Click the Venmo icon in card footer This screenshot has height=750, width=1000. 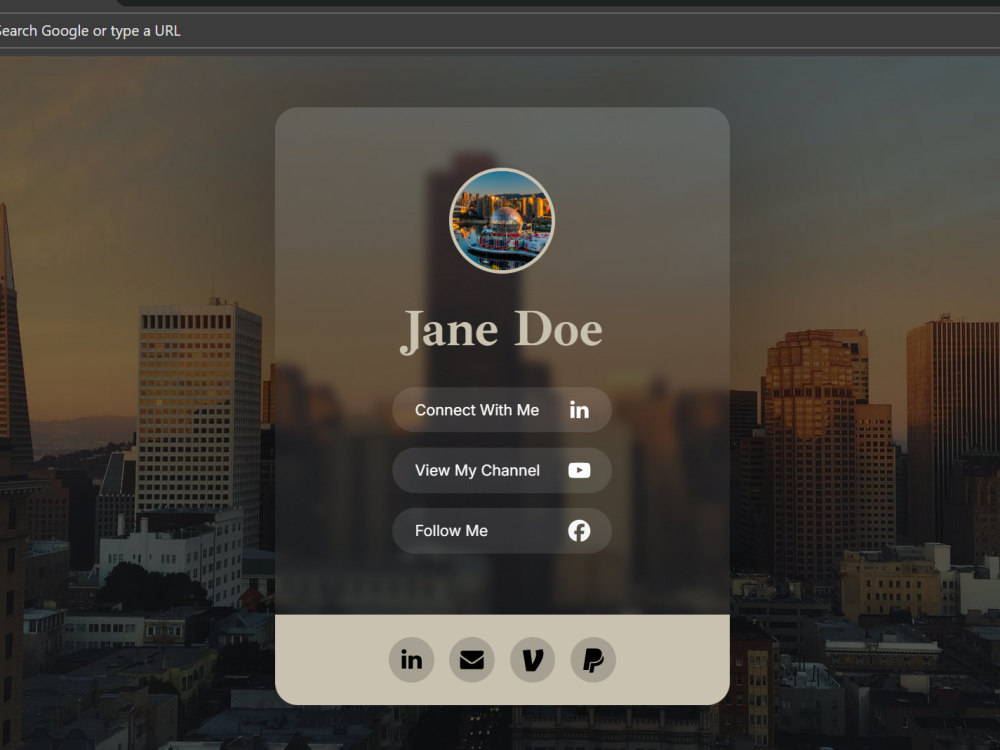pos(533,659)
